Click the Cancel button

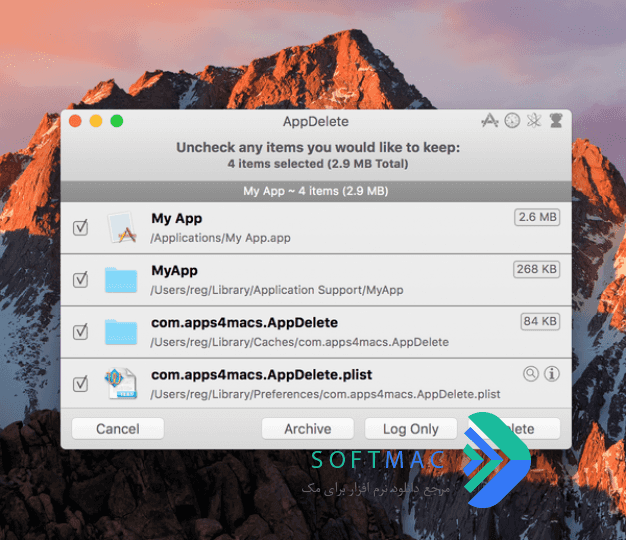coord(118,429)
